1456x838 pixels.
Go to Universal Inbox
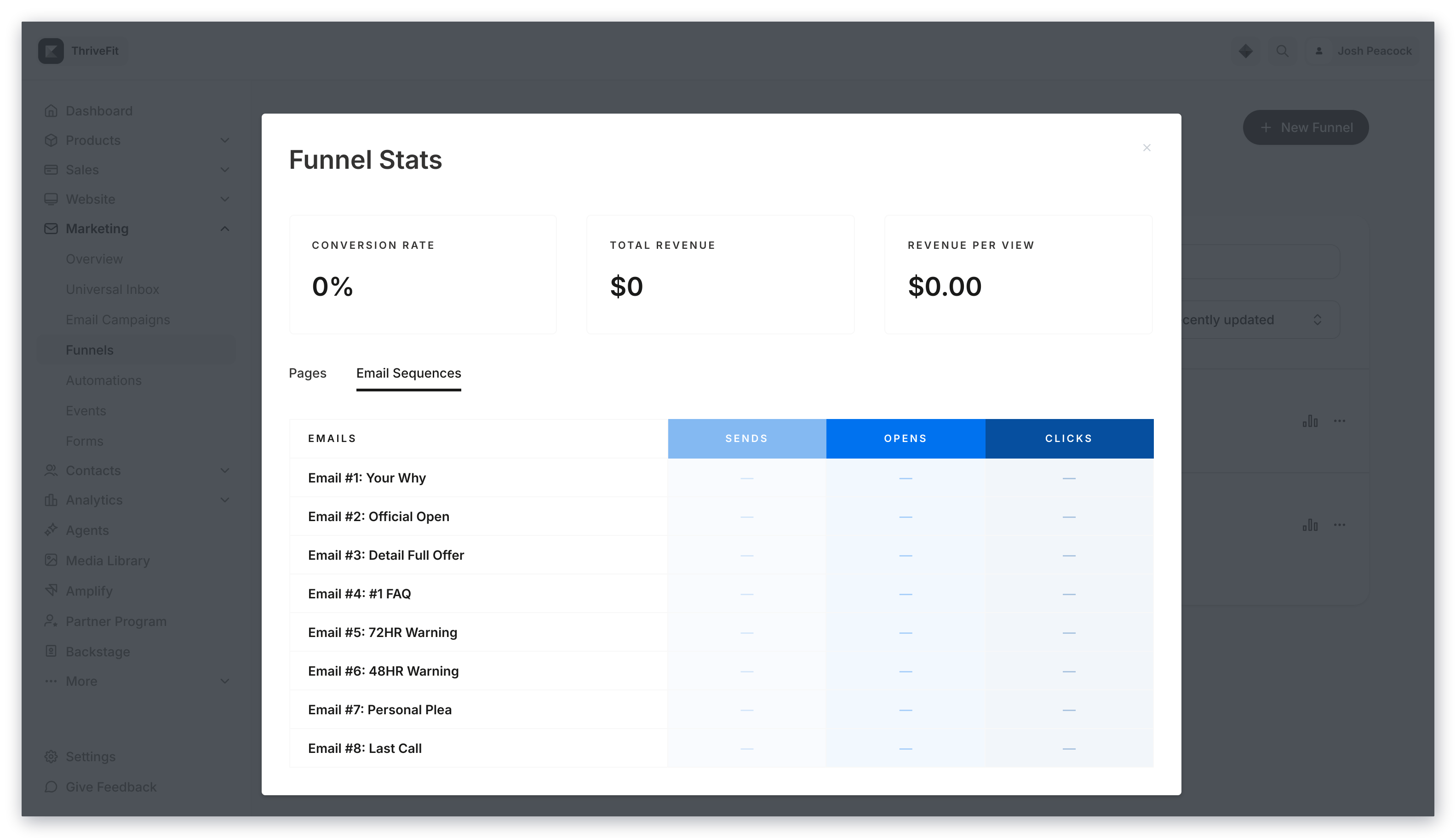(112, 289)
